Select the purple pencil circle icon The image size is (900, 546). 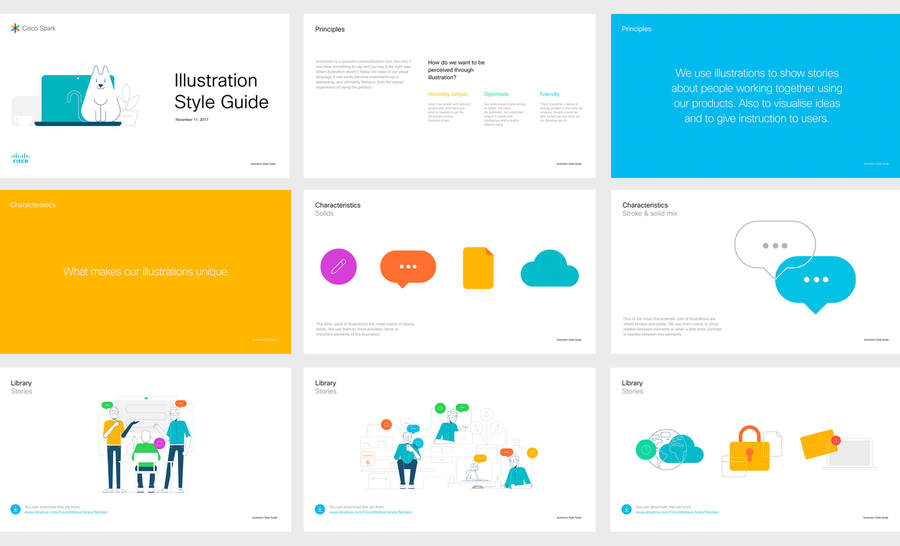(338, 266)
